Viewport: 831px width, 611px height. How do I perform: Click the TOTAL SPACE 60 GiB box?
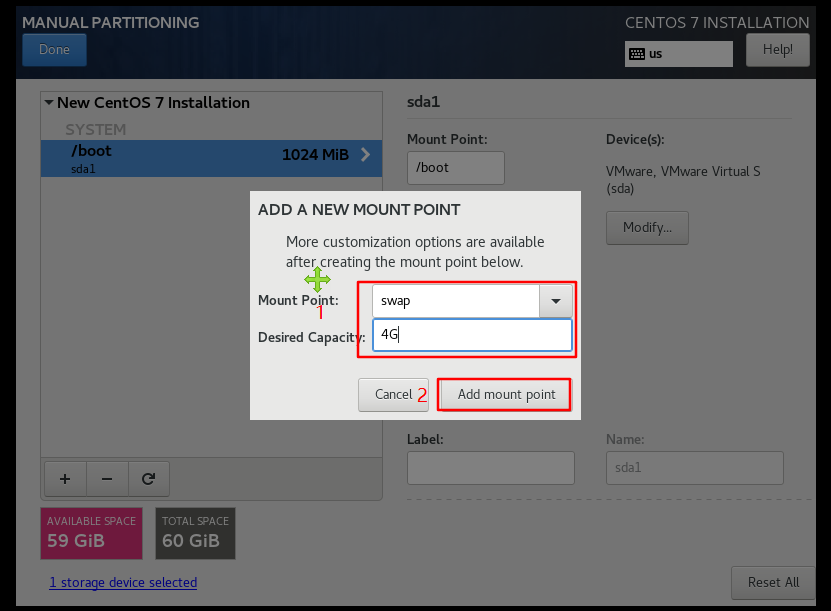click(196, 534)
